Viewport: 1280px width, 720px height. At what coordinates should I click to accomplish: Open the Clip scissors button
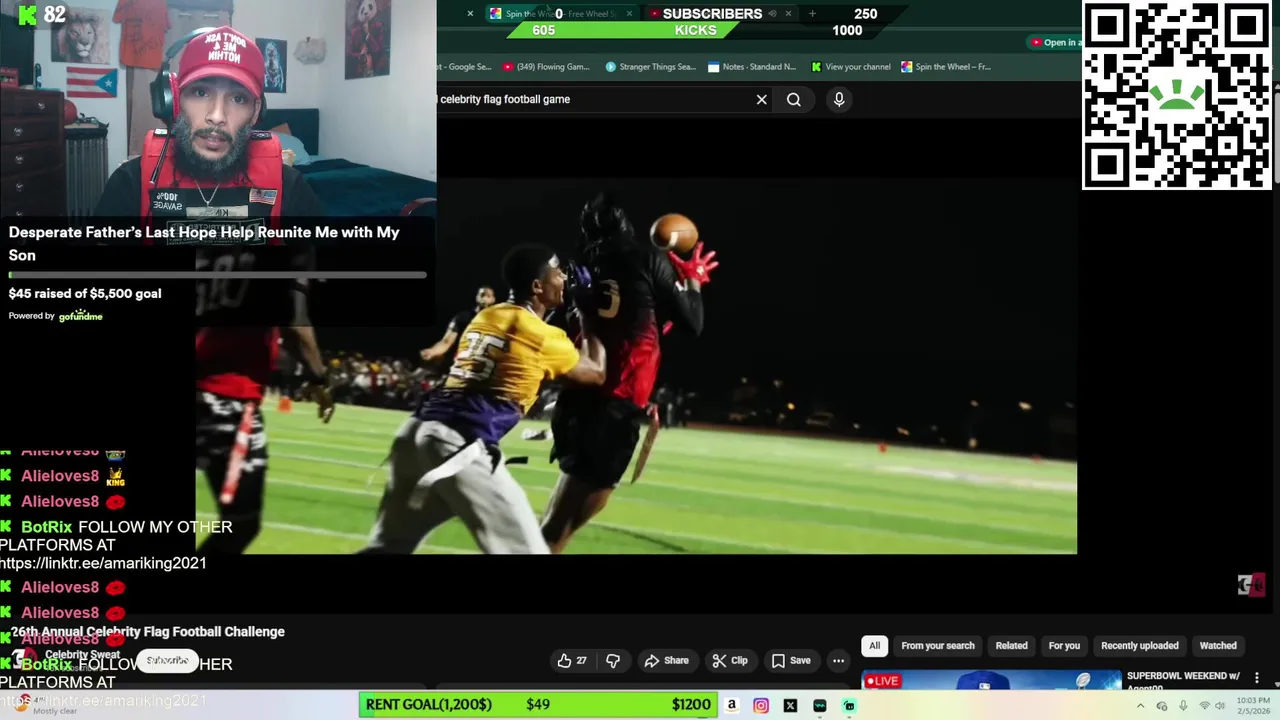pos(730,661)
